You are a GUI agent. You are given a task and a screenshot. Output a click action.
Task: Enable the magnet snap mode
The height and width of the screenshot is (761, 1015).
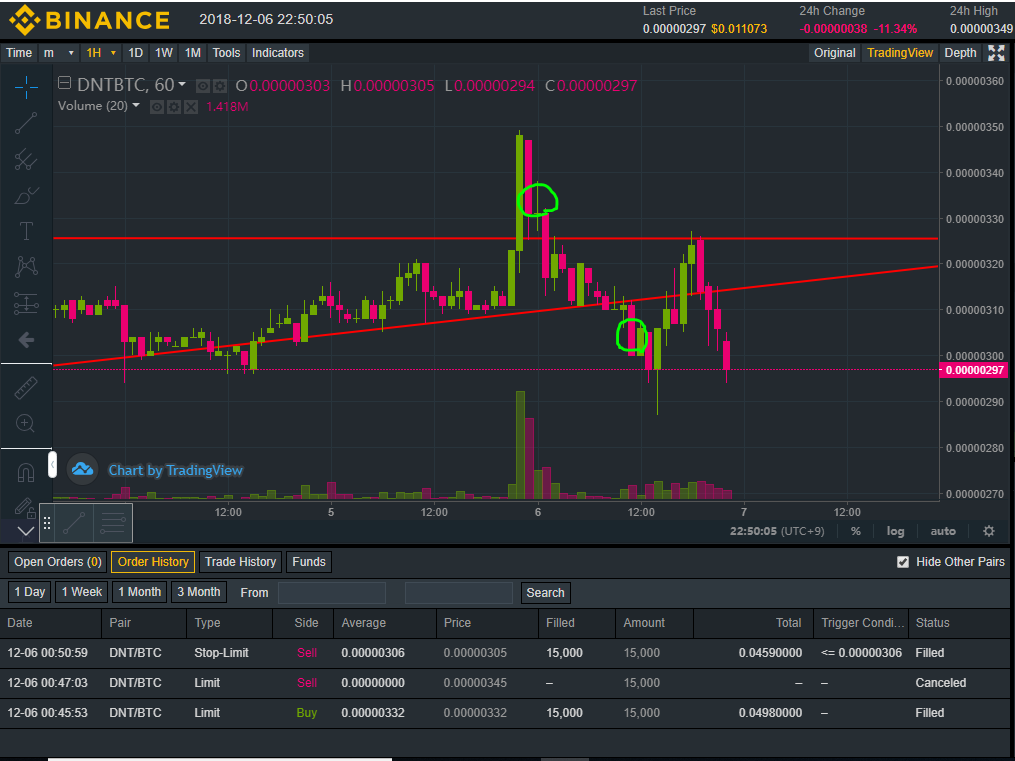26,472
